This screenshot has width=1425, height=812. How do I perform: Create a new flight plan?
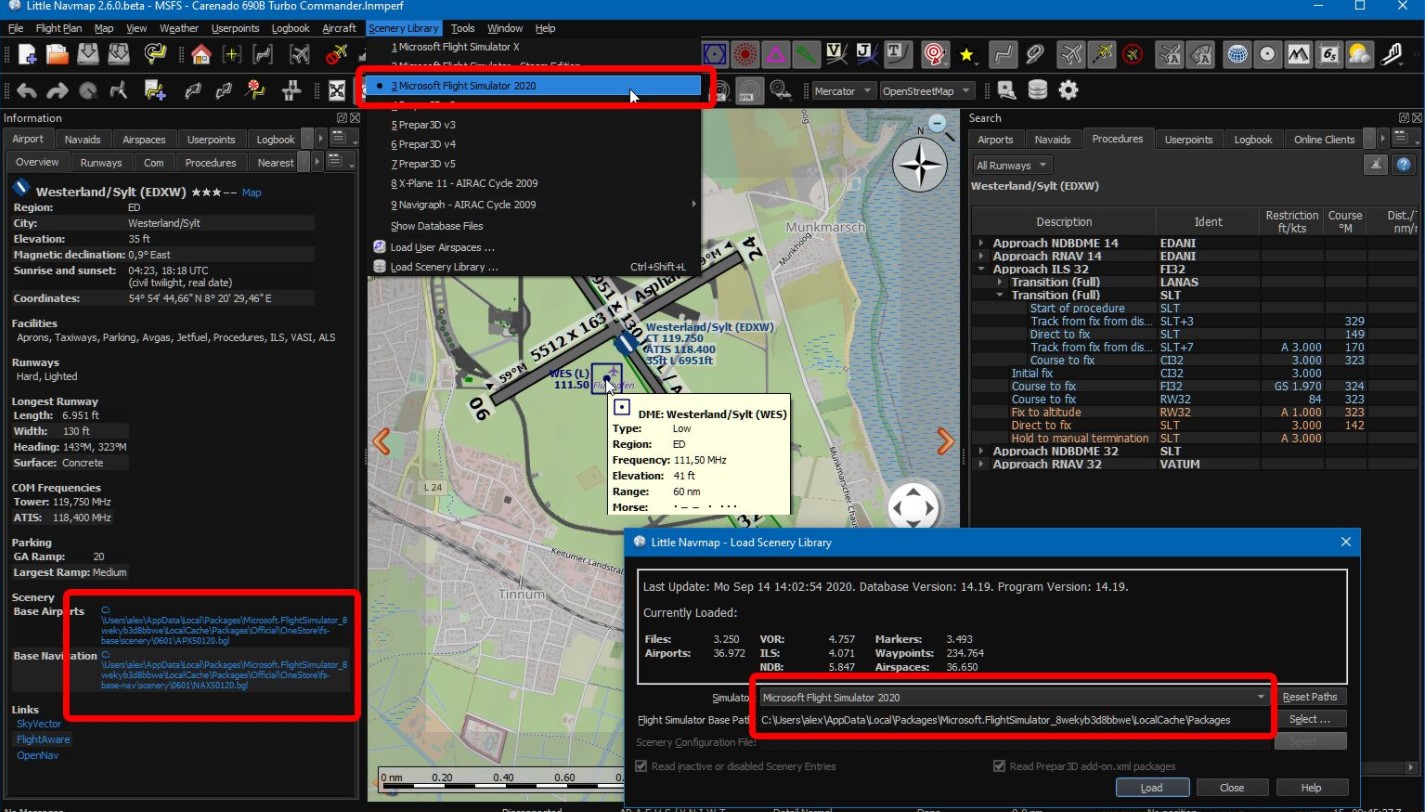click(x=28, y=55)
